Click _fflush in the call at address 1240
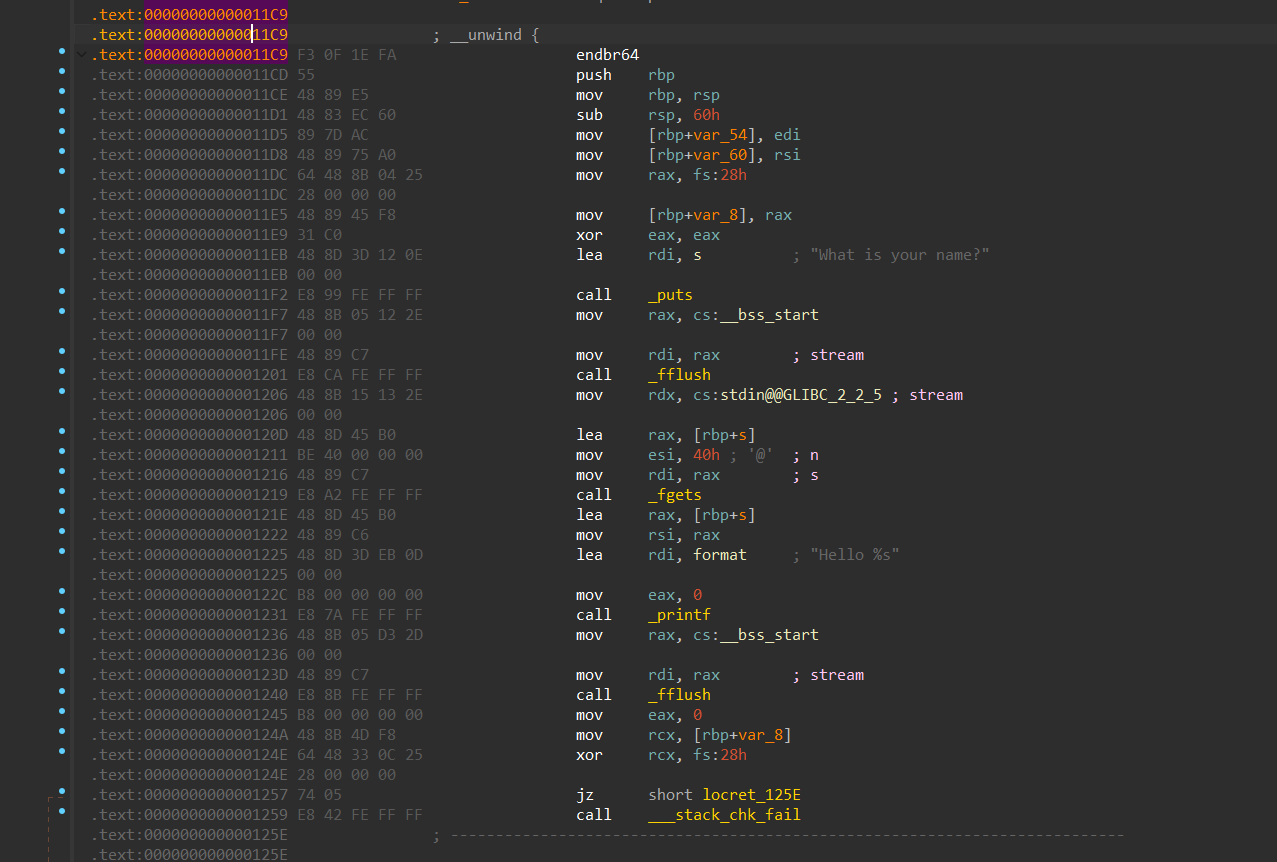 point(679,695)
